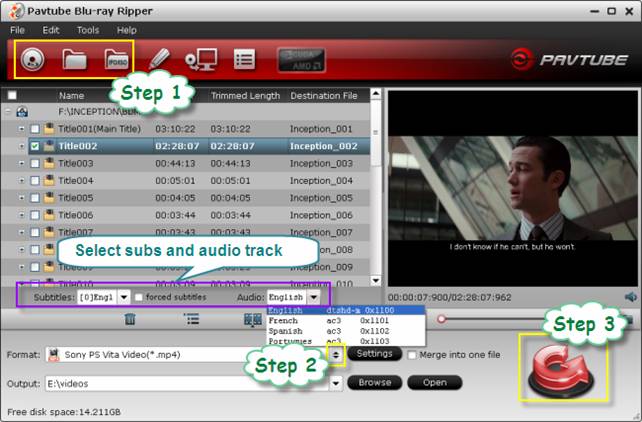Click the Blu-ray disc source icon
Image resolution: width=642 pixels, height=422 pixels.
pyautogui.click(x=22, y=111)
